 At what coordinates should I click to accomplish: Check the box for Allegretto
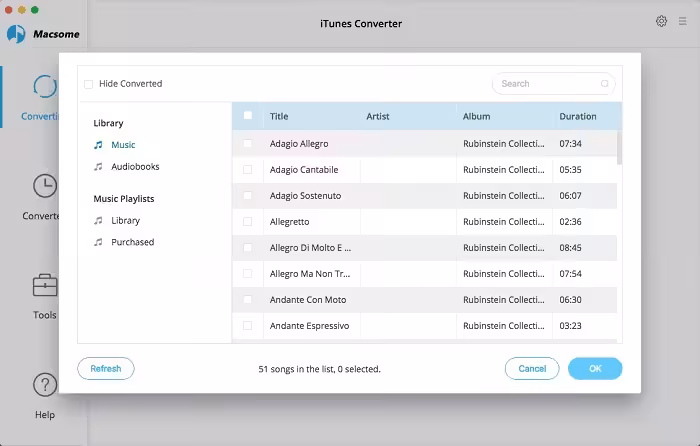click(x=247, y=221)
